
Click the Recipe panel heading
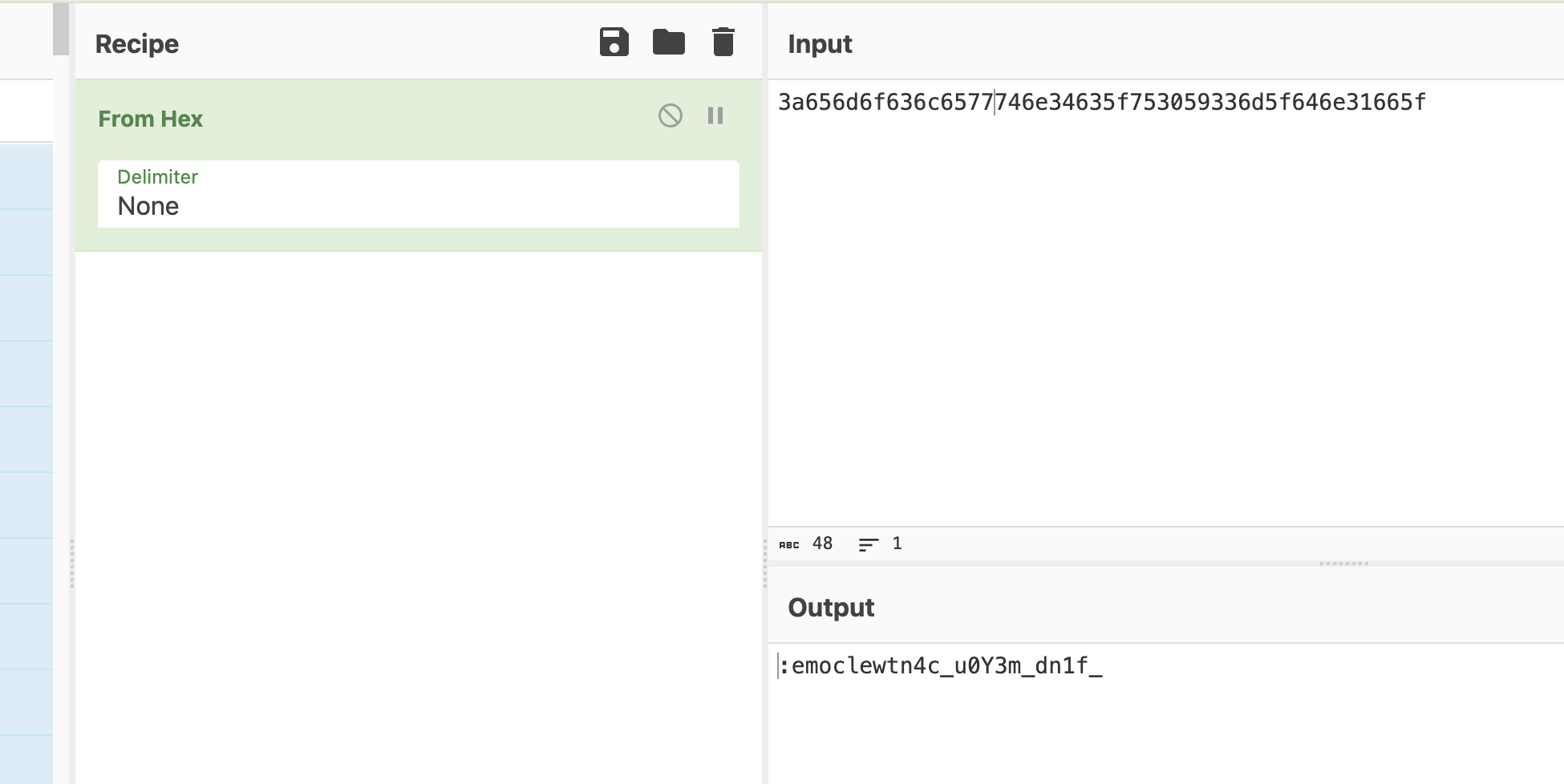(x=137, y=44)
